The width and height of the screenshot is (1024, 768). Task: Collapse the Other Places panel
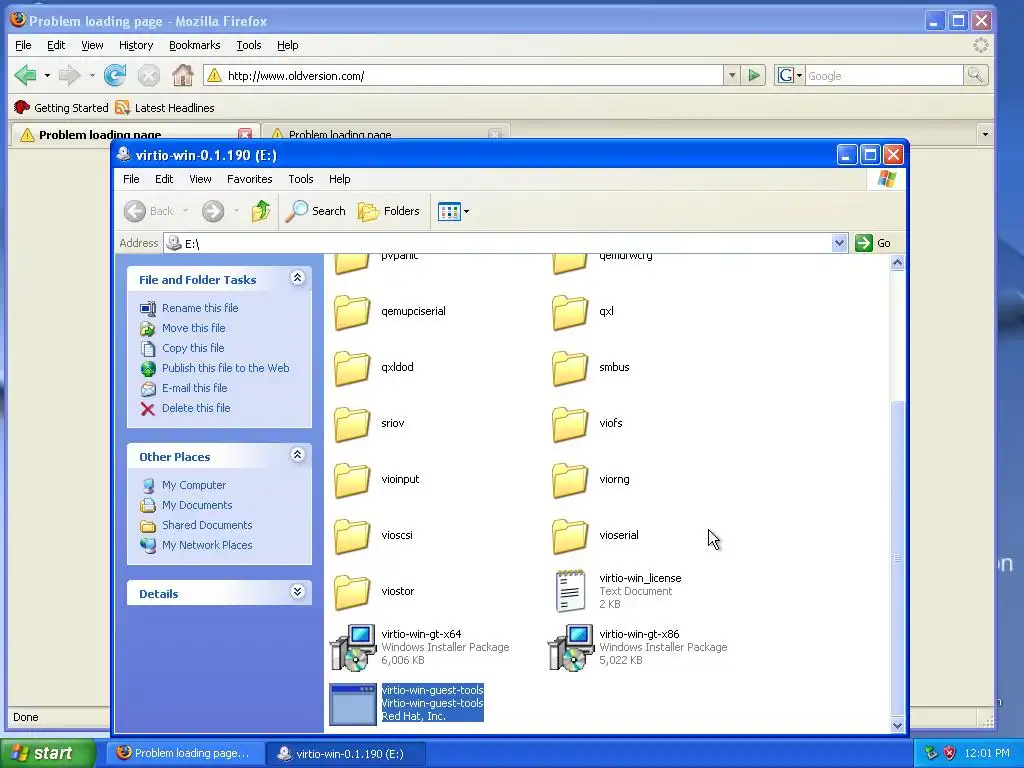tap(297, 455)
